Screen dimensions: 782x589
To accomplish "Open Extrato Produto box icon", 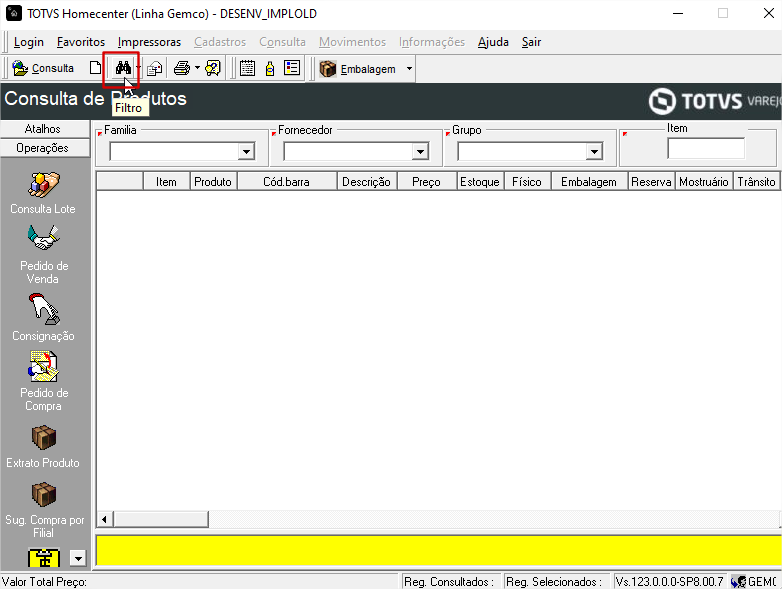I will 43,437.
